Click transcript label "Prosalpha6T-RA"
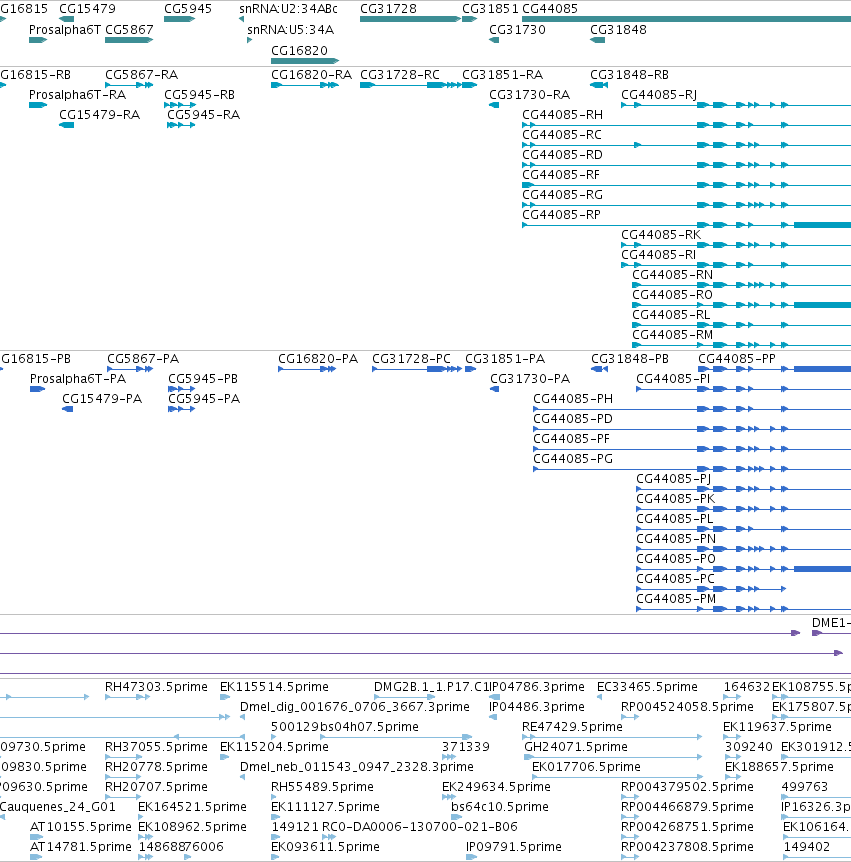 [77, 95]
